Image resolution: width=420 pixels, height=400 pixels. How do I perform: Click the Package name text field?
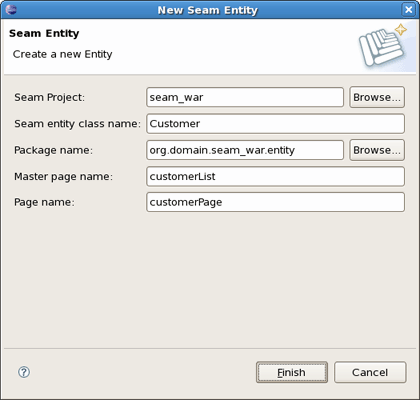pyautogui.click(x=245, y=150)
